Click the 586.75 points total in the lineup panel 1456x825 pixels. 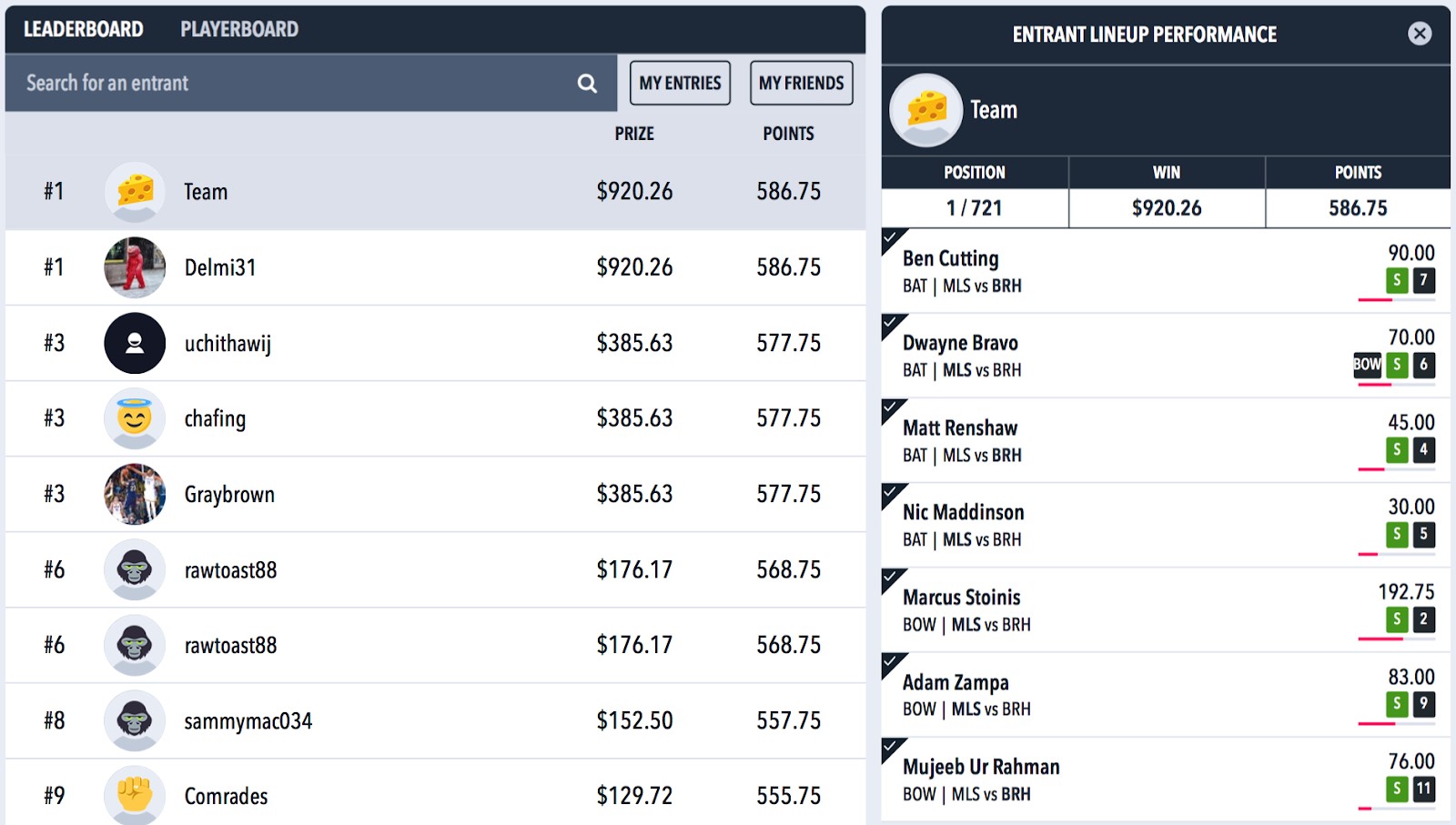(x=1358, y=208)
